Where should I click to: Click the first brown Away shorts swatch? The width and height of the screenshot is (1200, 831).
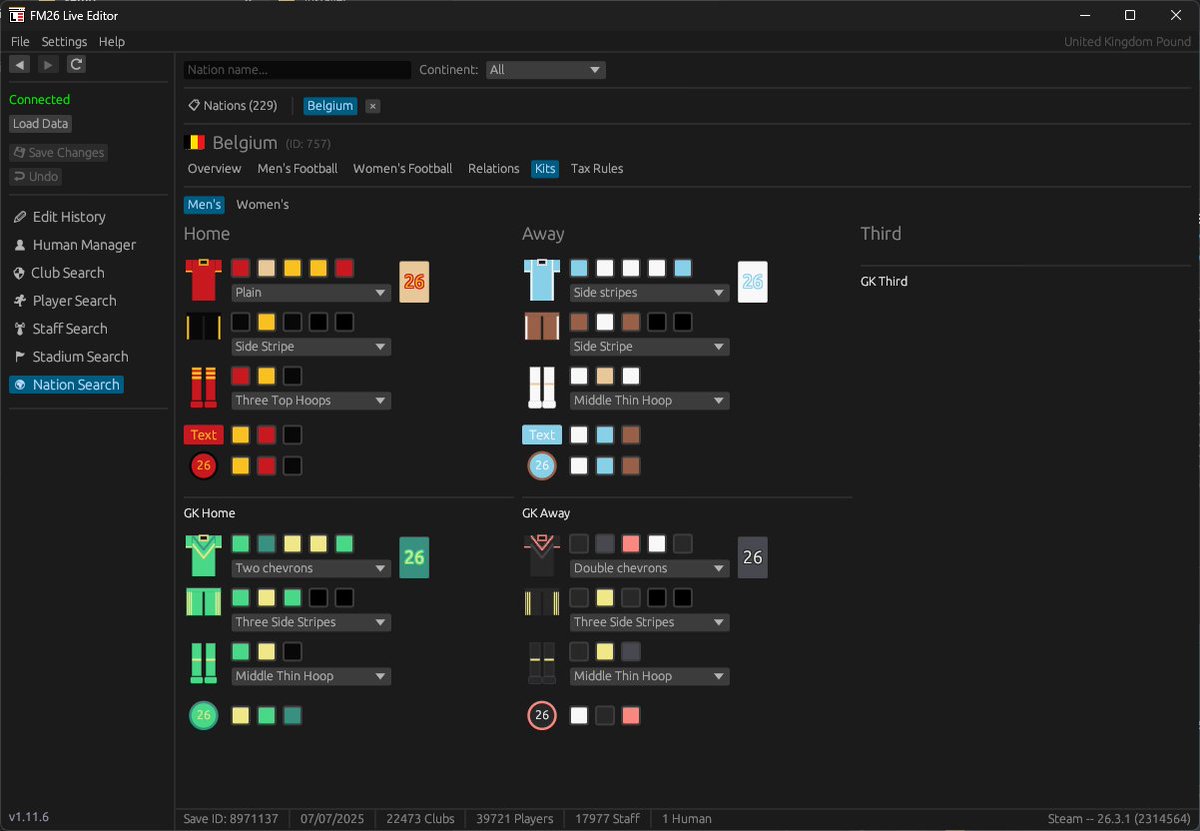pyautogui.click(x=579, y=323)
